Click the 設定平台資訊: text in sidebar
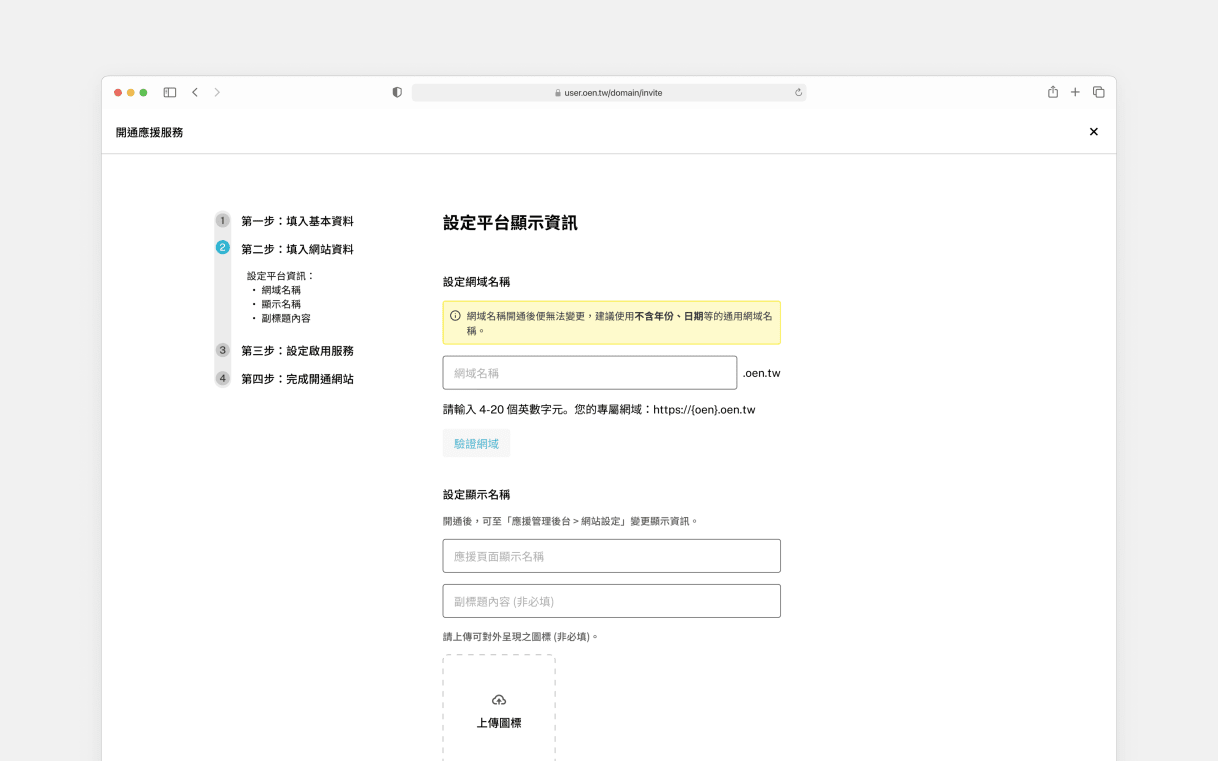Image resolution: width=1218 pixels, height=761 pixels. tap(281, 276)
